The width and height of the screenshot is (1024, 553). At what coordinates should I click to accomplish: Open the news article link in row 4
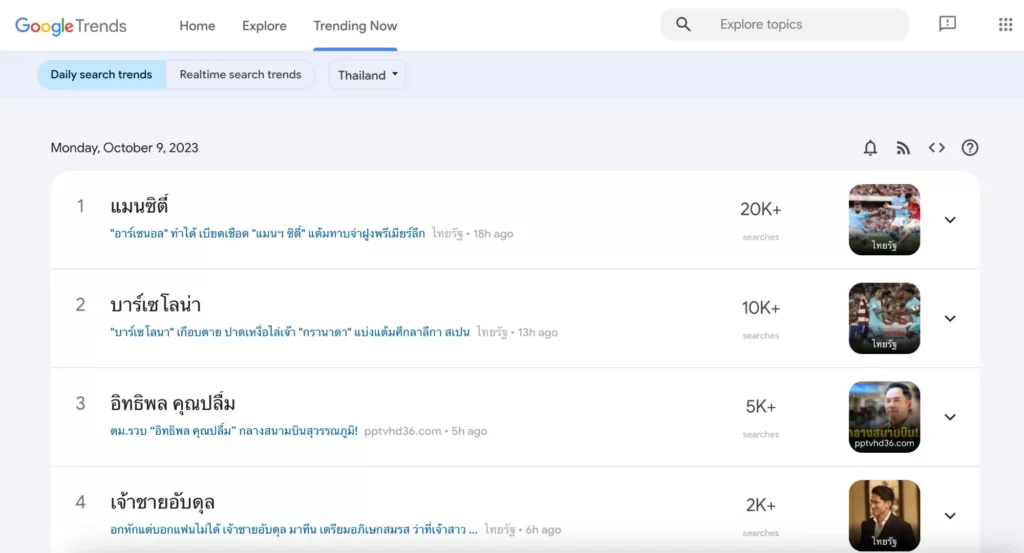point(294,529)
